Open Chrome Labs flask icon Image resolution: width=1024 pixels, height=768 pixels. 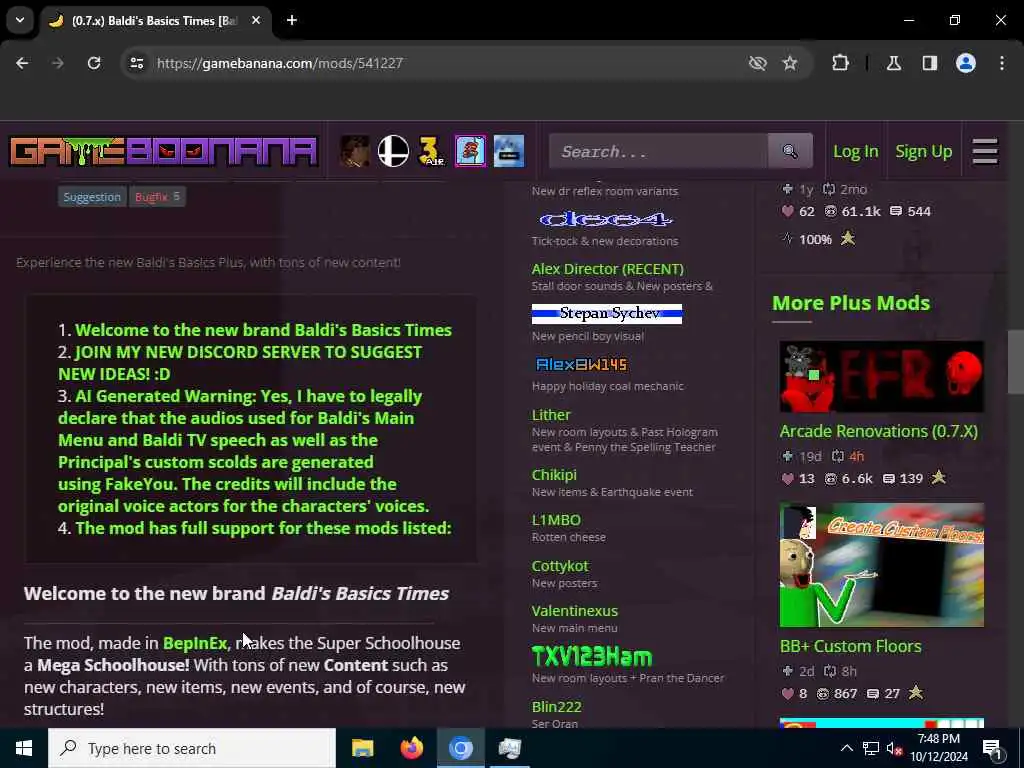[x=894, y=63]
